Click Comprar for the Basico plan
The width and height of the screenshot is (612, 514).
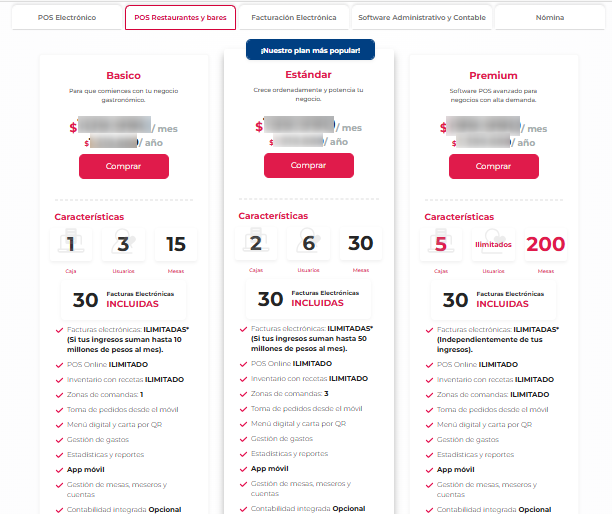124,166
